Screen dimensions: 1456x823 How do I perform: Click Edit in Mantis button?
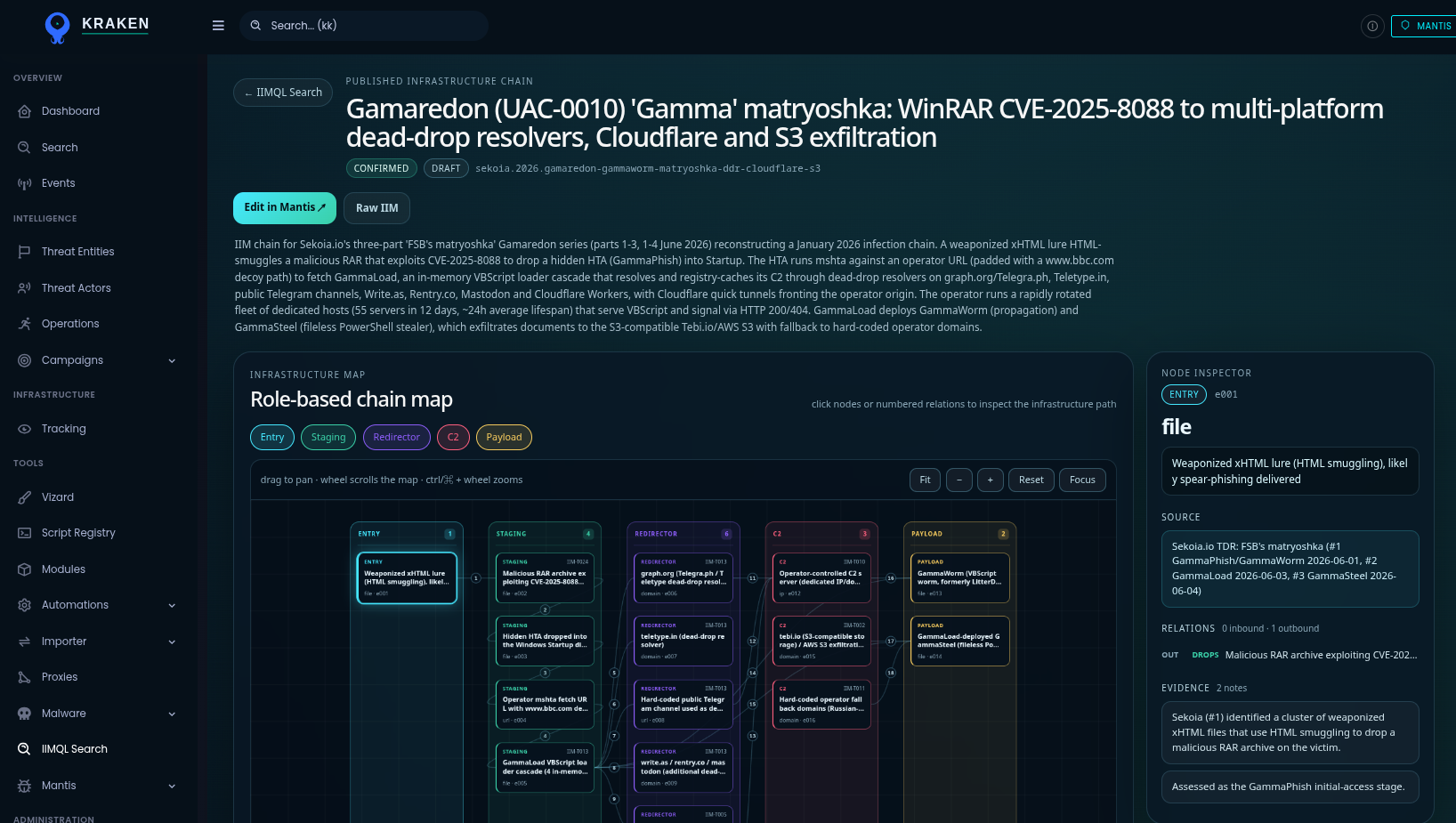coord(285,208)
